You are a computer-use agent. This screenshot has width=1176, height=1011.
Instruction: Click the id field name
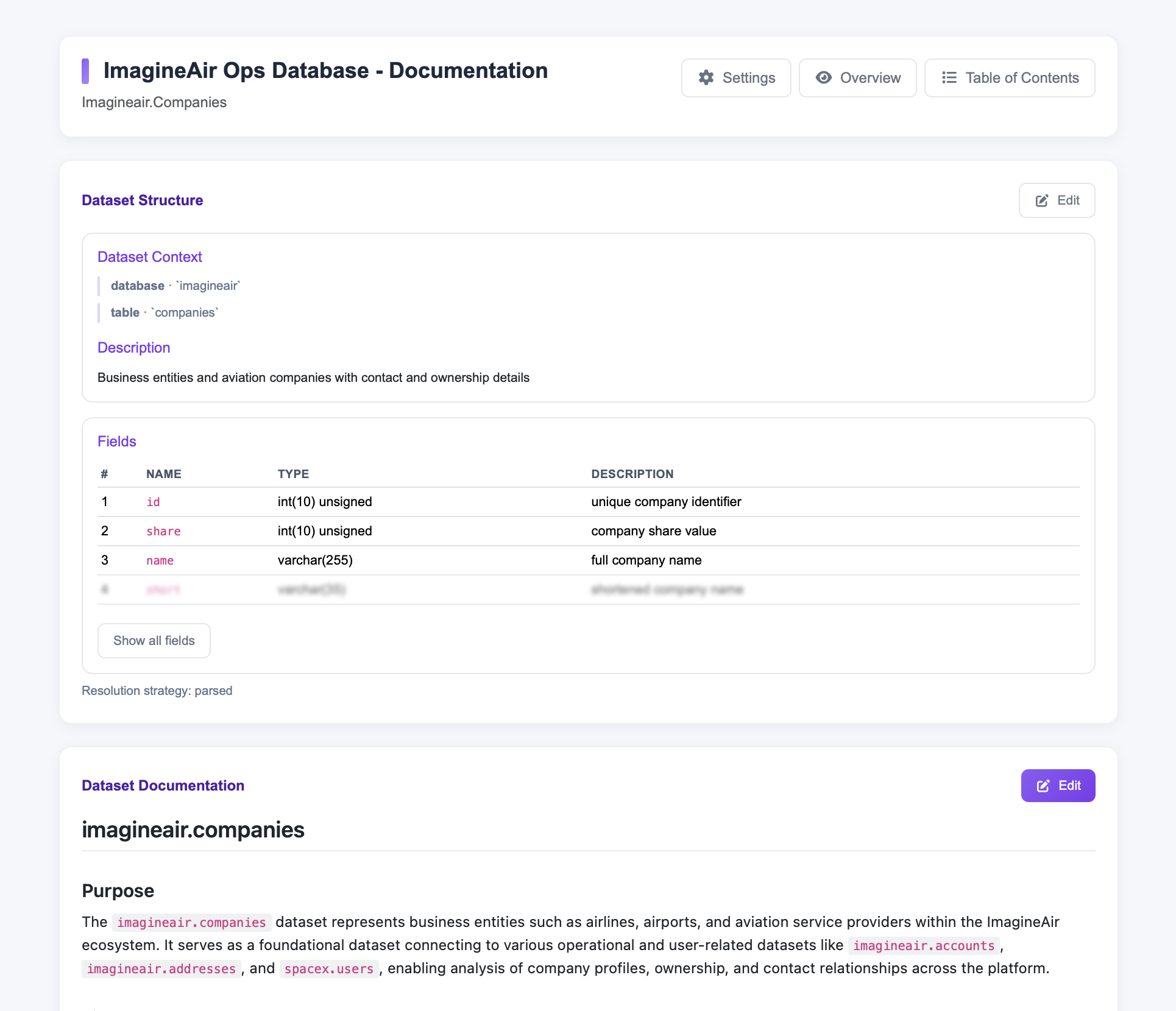click(x=154, y=502)
